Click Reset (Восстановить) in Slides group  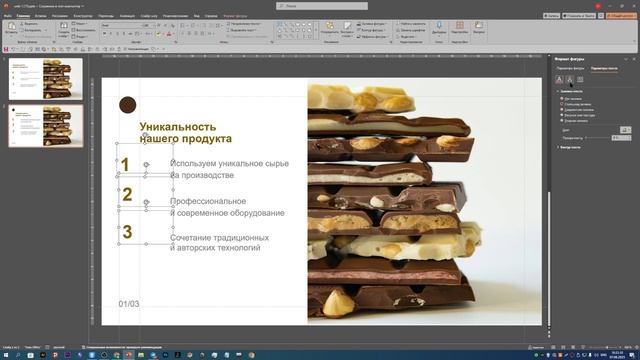pyautogui.click(x=84, y=30)
